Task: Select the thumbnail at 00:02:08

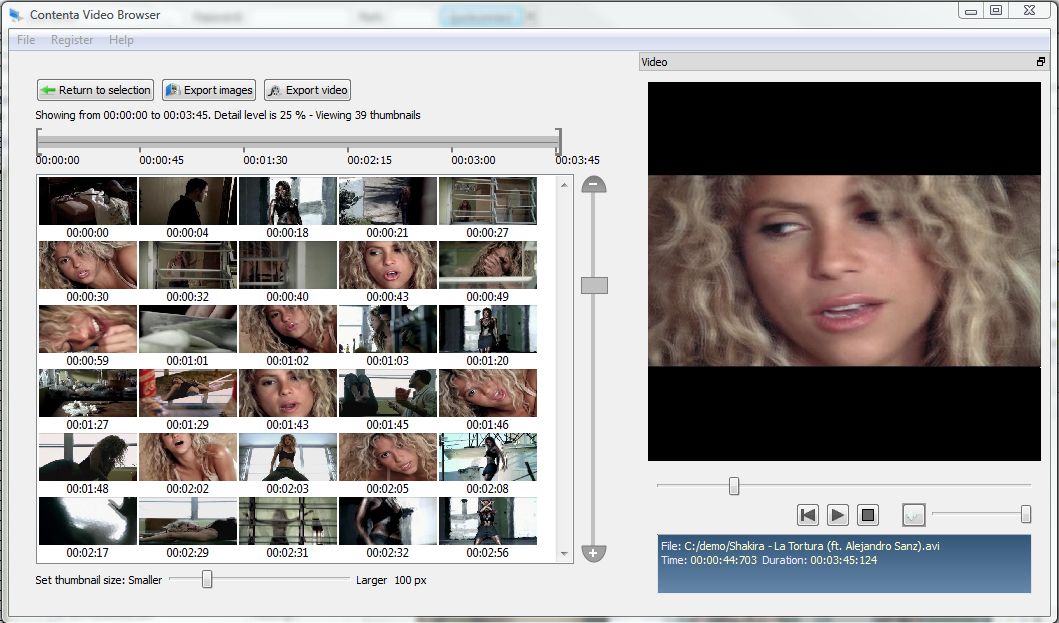Action: [x=488, y=457]
